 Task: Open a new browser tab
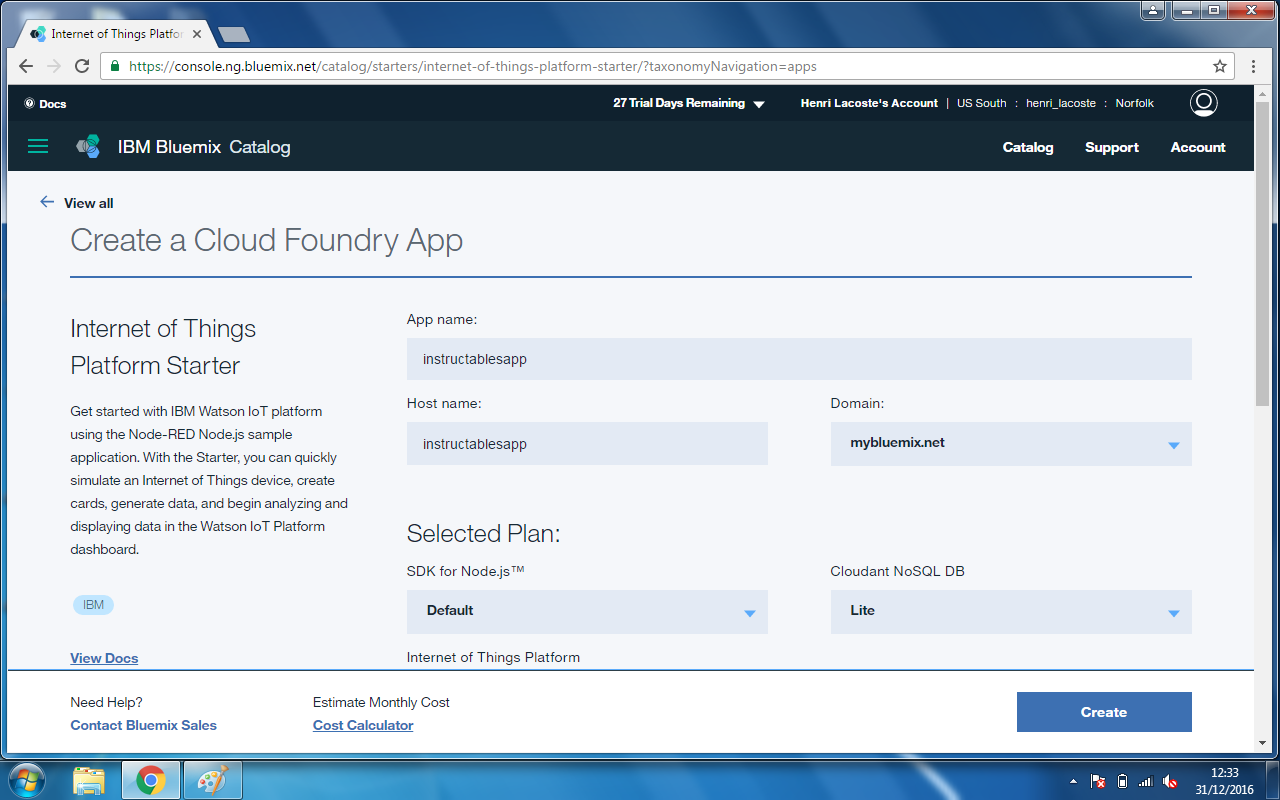pos(233,35)
